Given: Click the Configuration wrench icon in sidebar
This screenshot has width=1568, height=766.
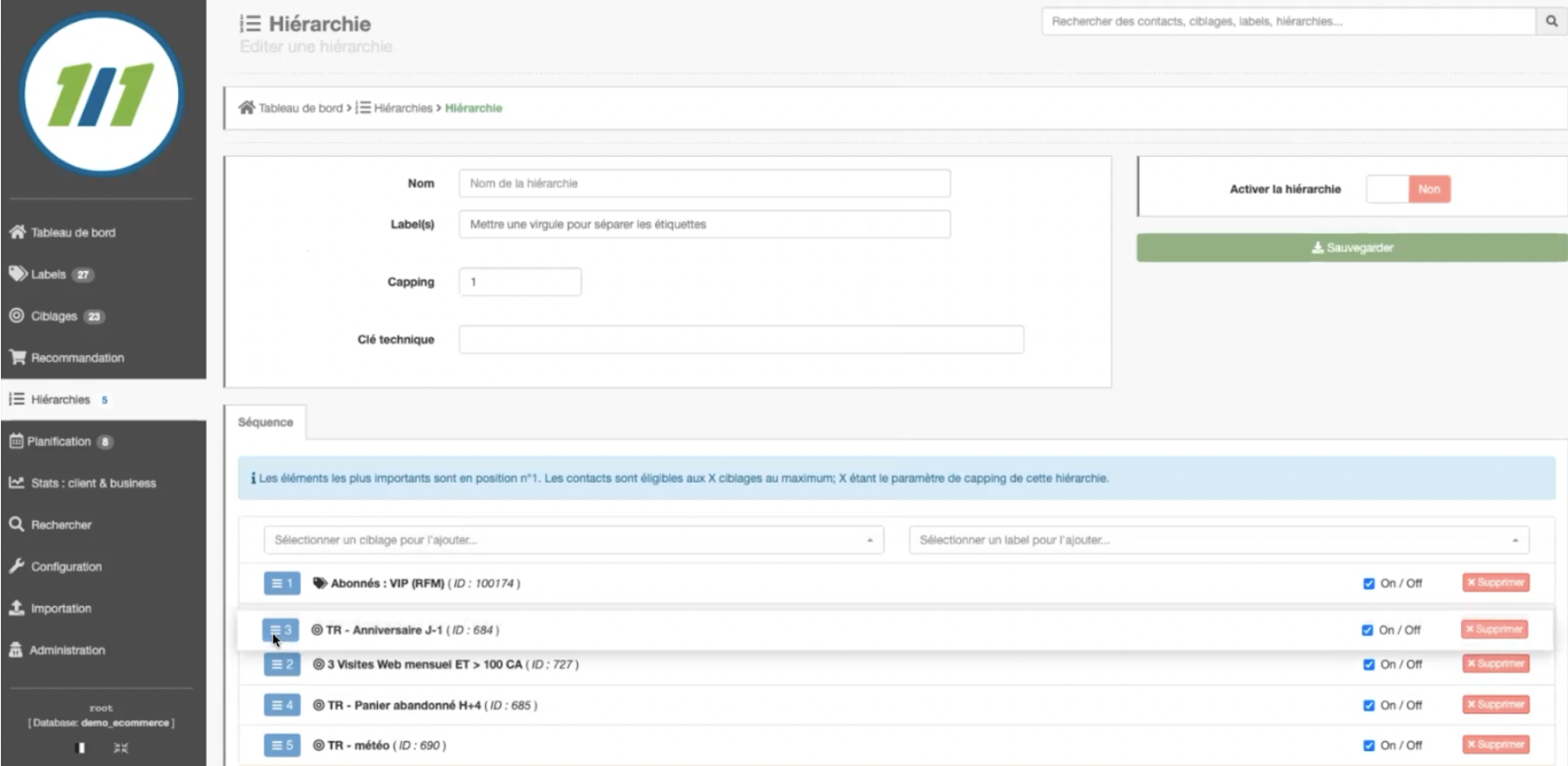Looking at the screenshot, I should [17, 565].
